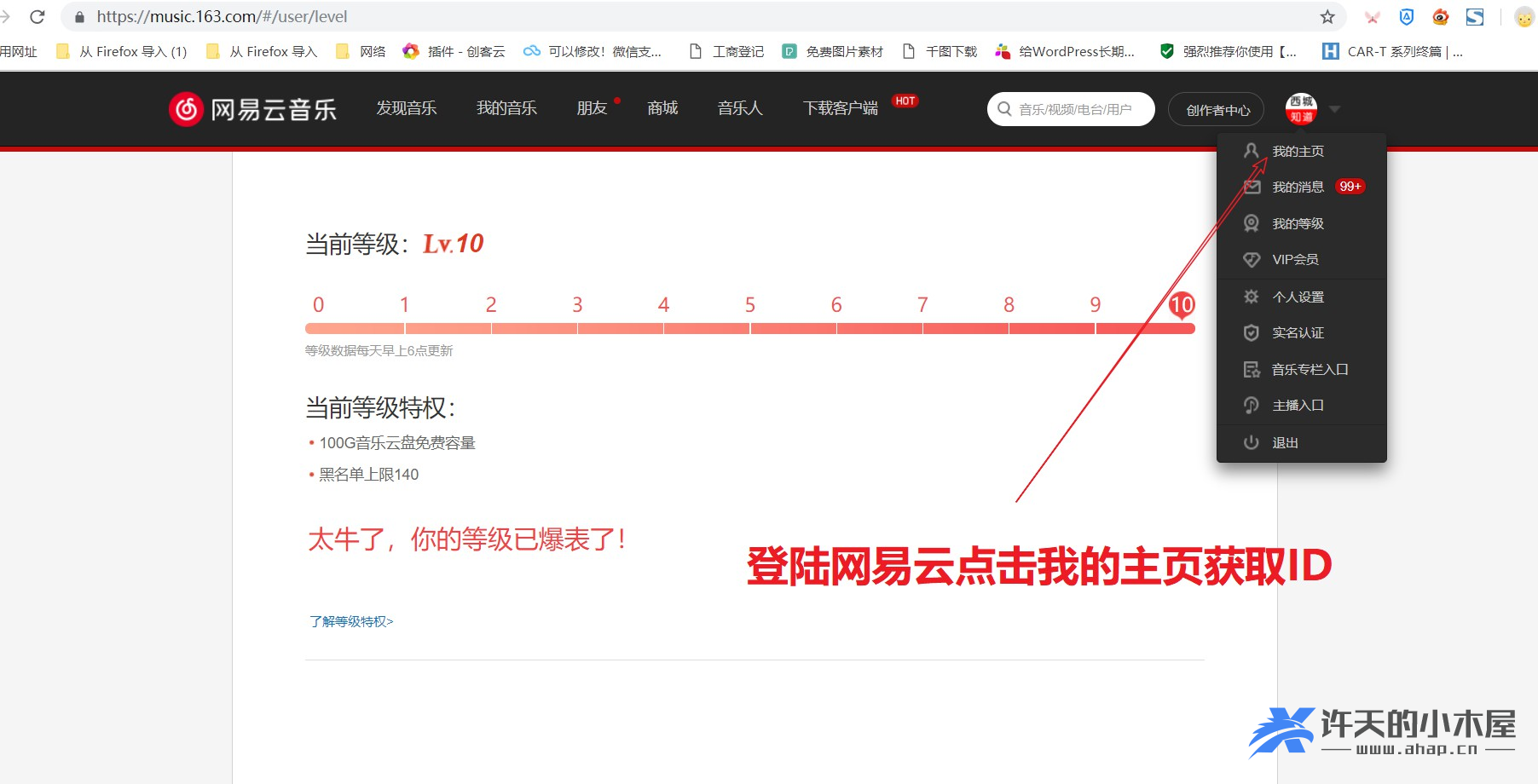The image size is (1538, 784).
Task: Open bookmark 千图下载
Action: [x=940, y=51]
